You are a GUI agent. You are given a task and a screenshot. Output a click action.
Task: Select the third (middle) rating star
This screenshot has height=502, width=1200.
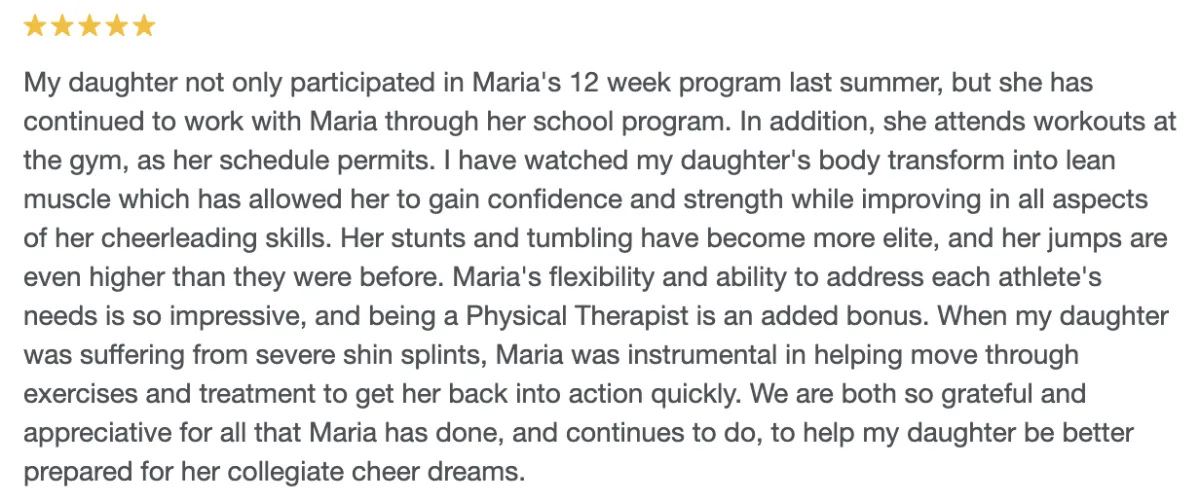[x=89, y=26]
